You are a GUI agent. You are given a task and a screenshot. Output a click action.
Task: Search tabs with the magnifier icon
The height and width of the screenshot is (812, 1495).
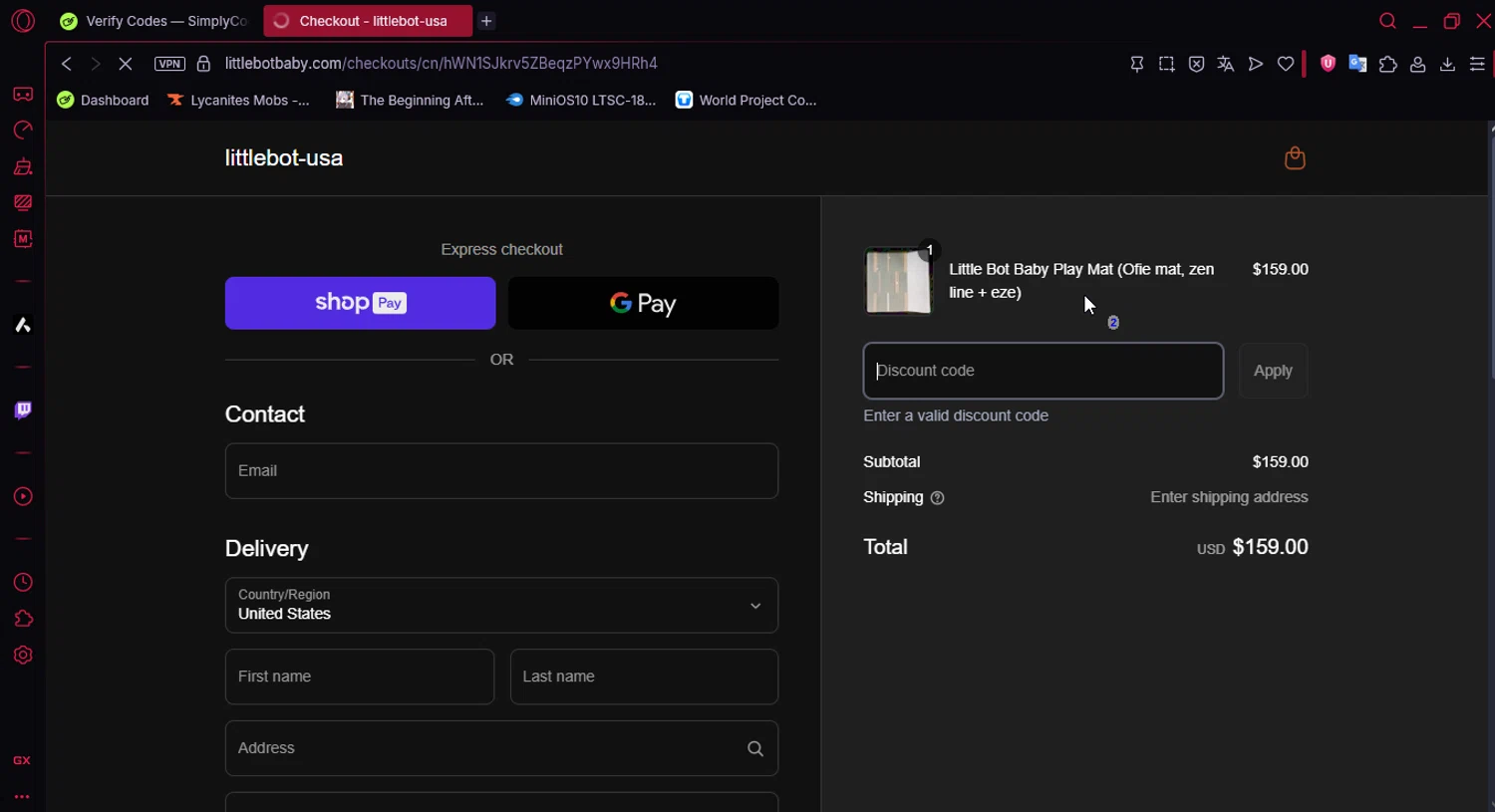point(1387,21)
